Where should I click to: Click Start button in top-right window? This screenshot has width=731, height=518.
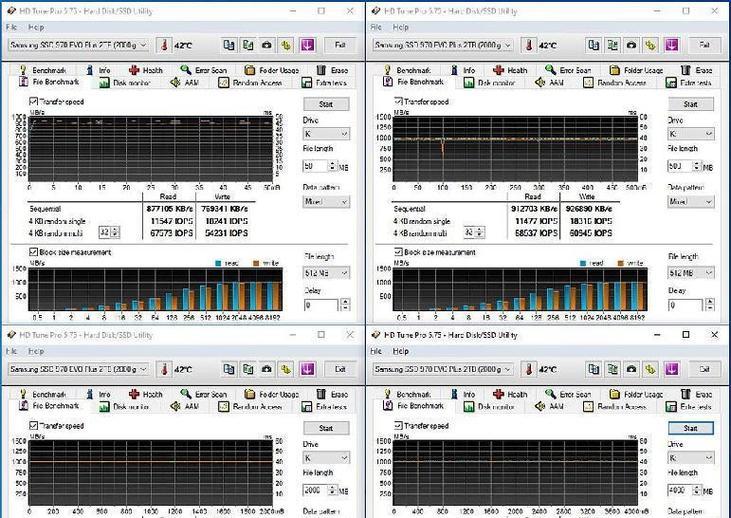pyautogui.click(x=690, y=104)
